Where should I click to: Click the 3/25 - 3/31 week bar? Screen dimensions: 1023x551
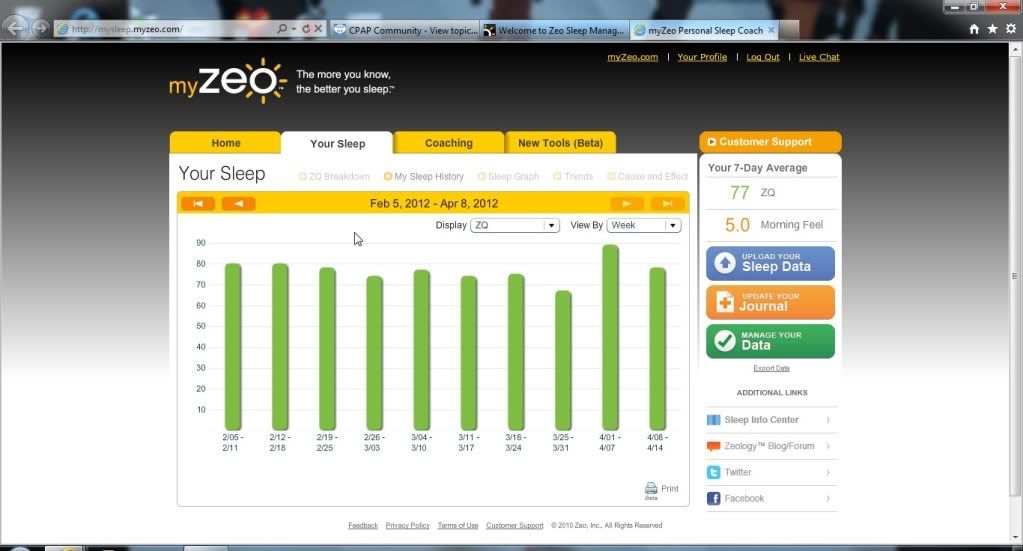(x=563, y=361)
